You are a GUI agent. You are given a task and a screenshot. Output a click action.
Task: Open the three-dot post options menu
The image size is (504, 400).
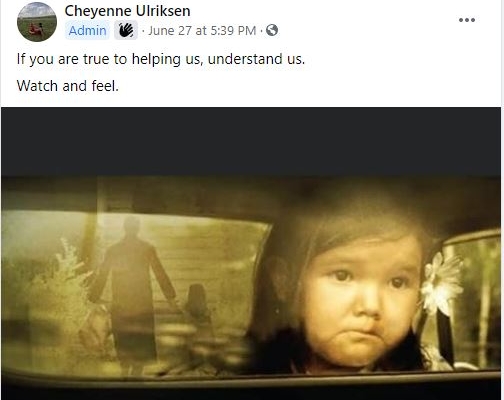pos(467,20)
